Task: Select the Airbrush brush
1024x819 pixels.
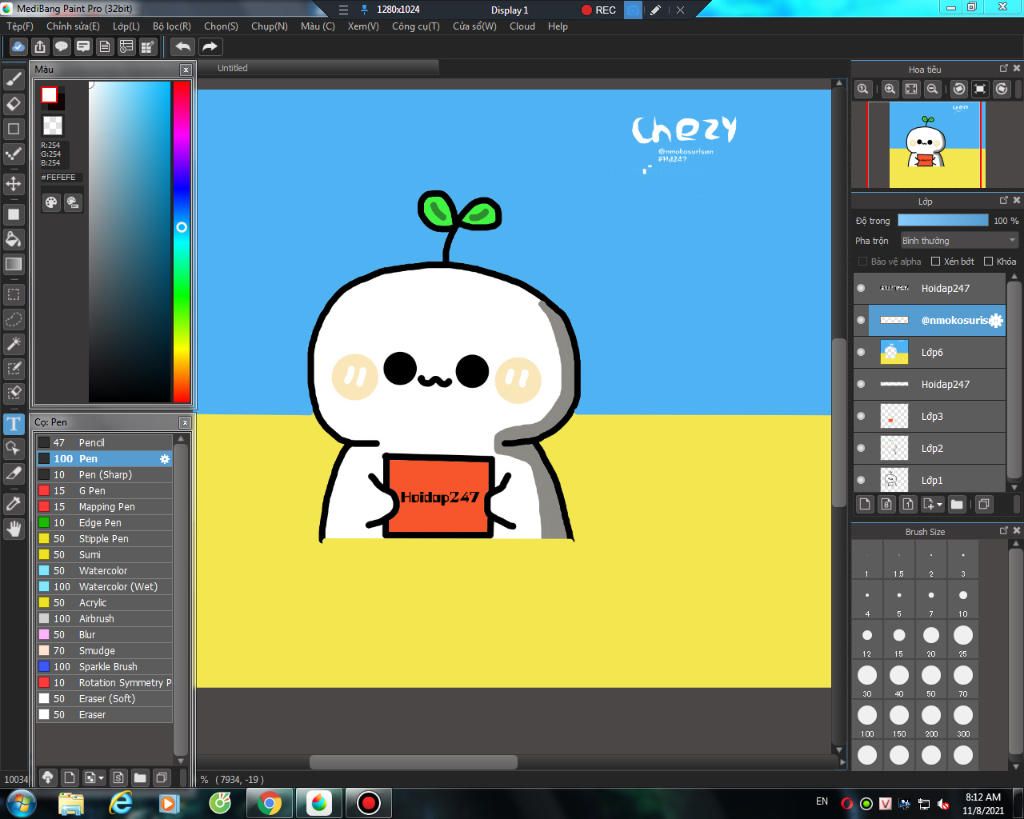Action: point(104,618)
